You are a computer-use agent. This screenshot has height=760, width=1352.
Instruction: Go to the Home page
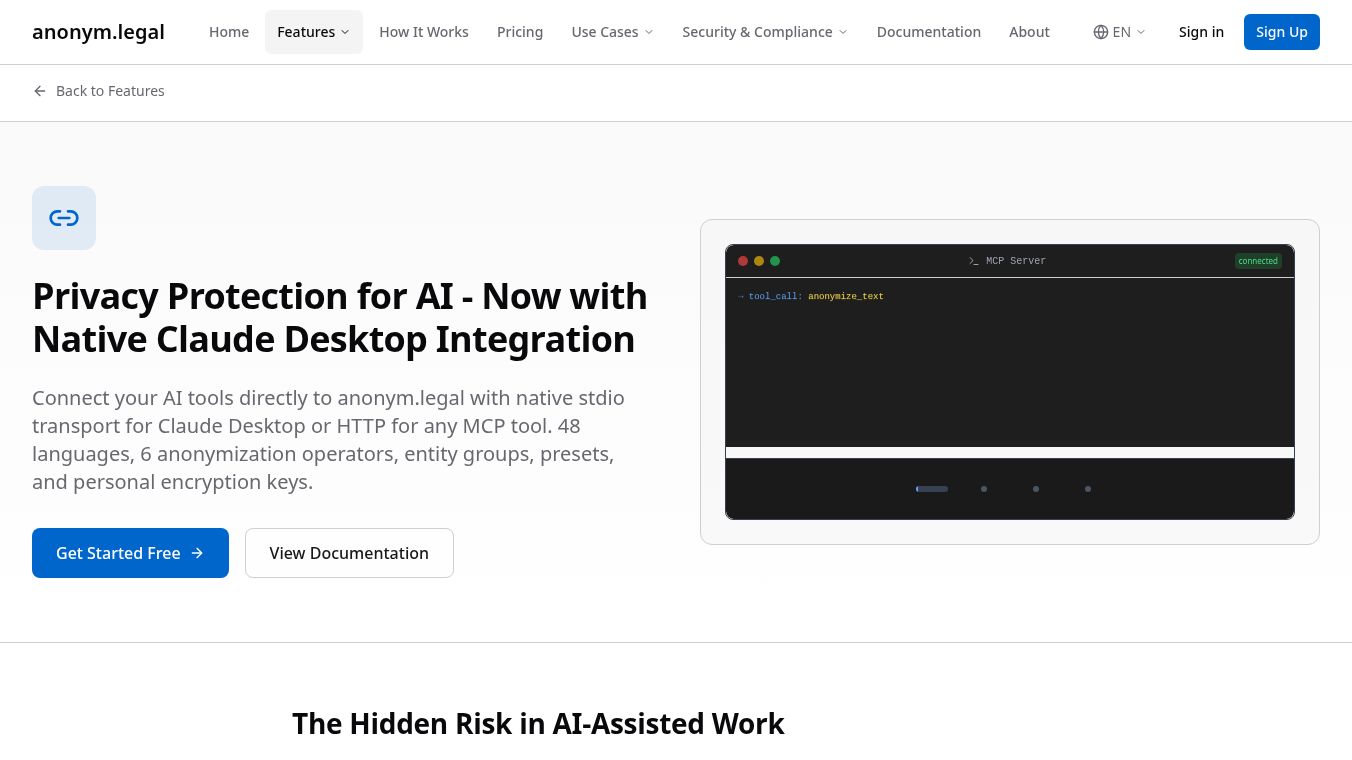pyautogui.click(x=229, y=32)
